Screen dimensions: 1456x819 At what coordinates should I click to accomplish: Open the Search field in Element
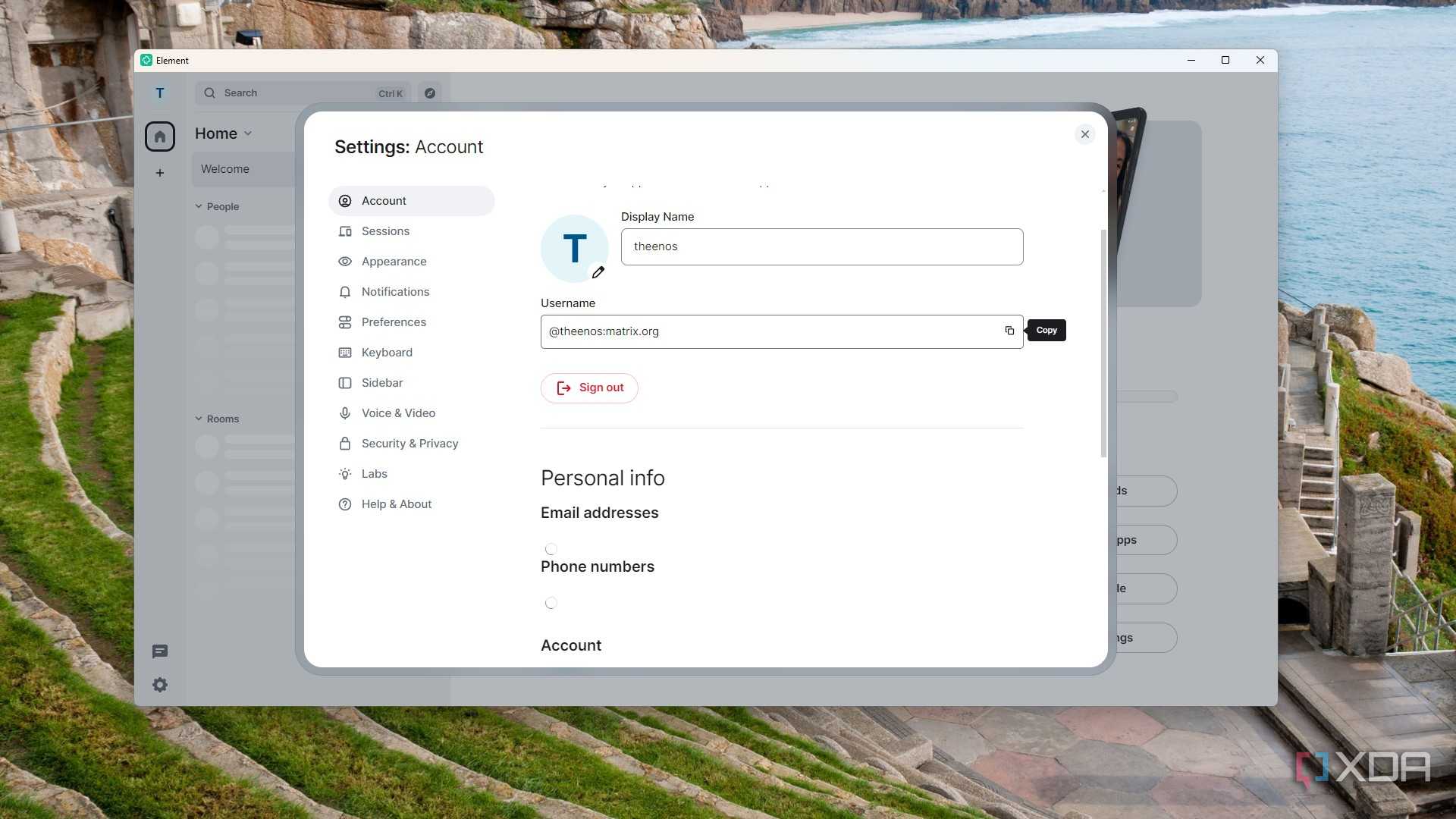[x=303, y=93]
